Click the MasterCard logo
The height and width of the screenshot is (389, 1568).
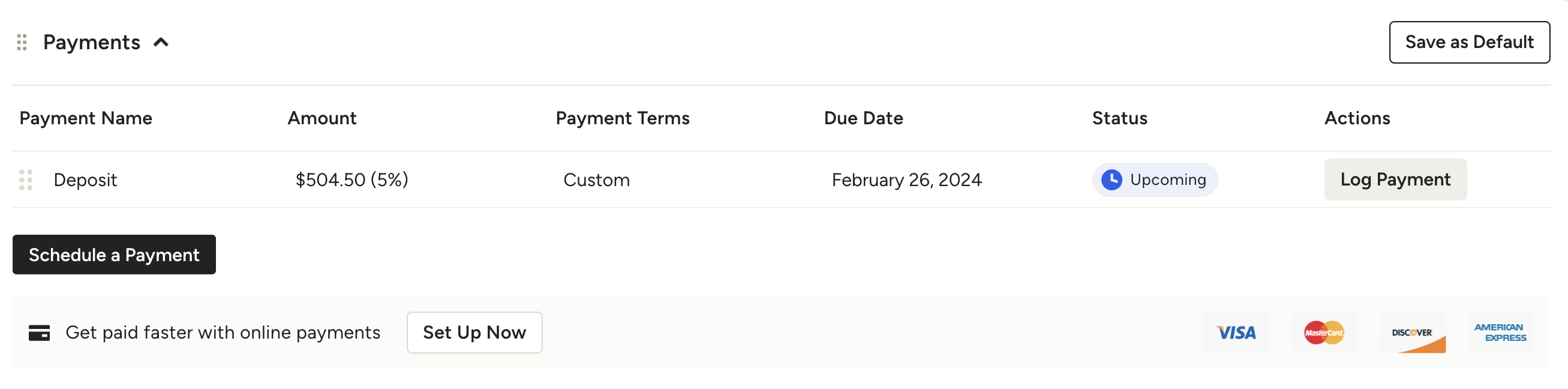coord(1324,333)
